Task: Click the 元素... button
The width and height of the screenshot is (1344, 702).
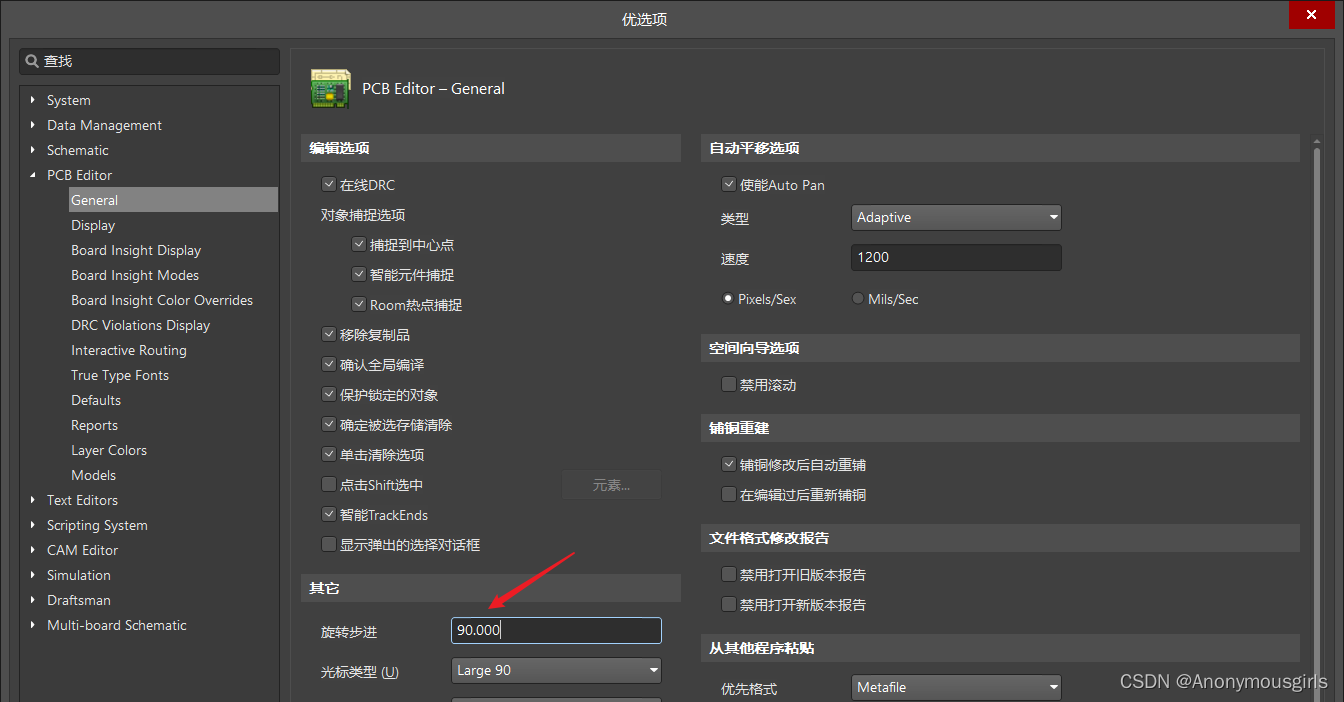Action: 611,485
